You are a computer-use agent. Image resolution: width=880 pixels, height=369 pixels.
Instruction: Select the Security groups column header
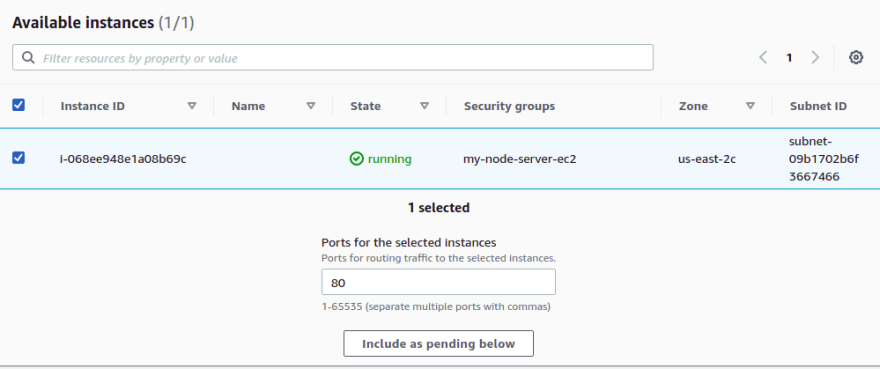[x=510, y=106]
